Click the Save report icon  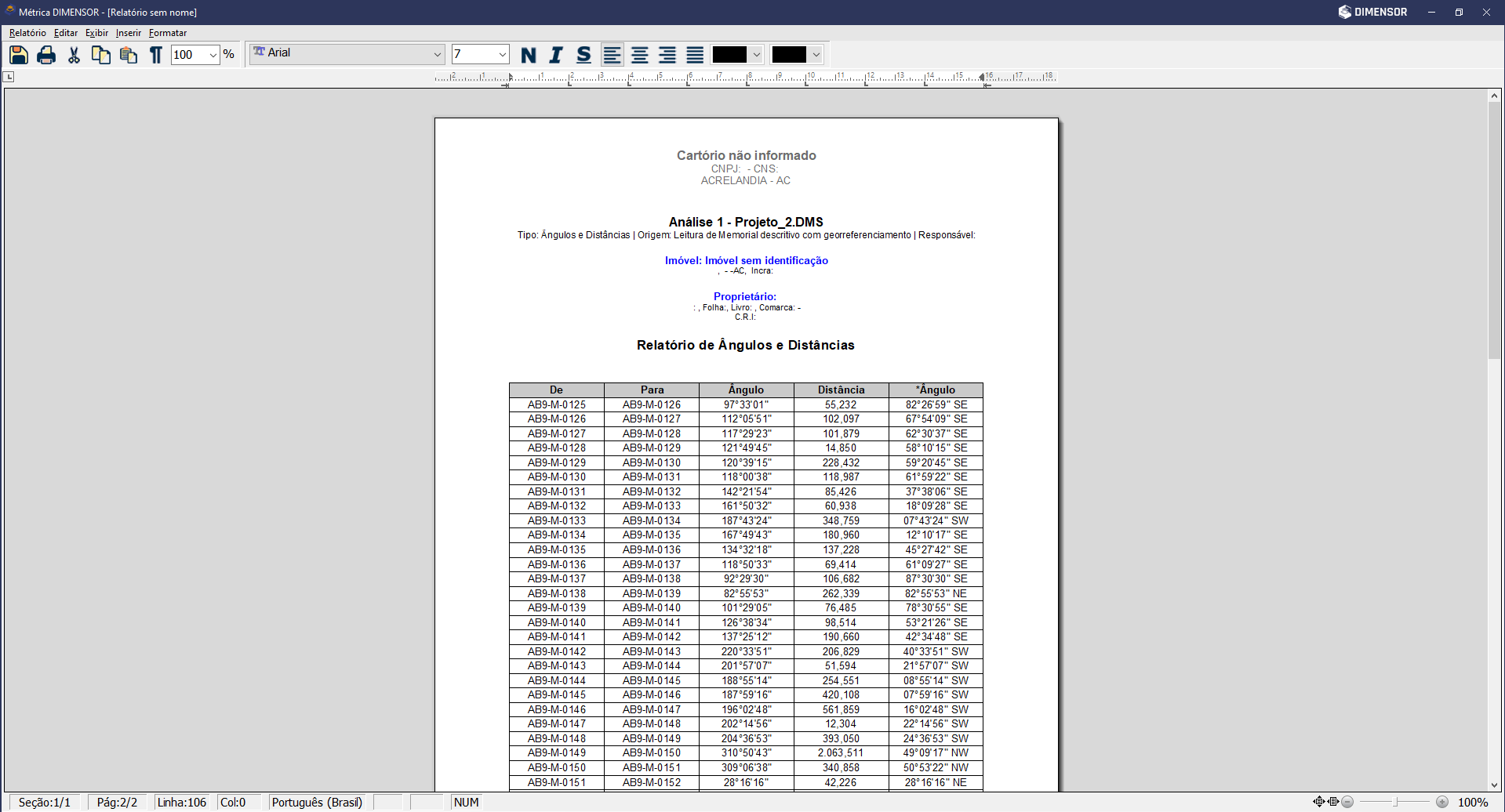pos(19,55)
